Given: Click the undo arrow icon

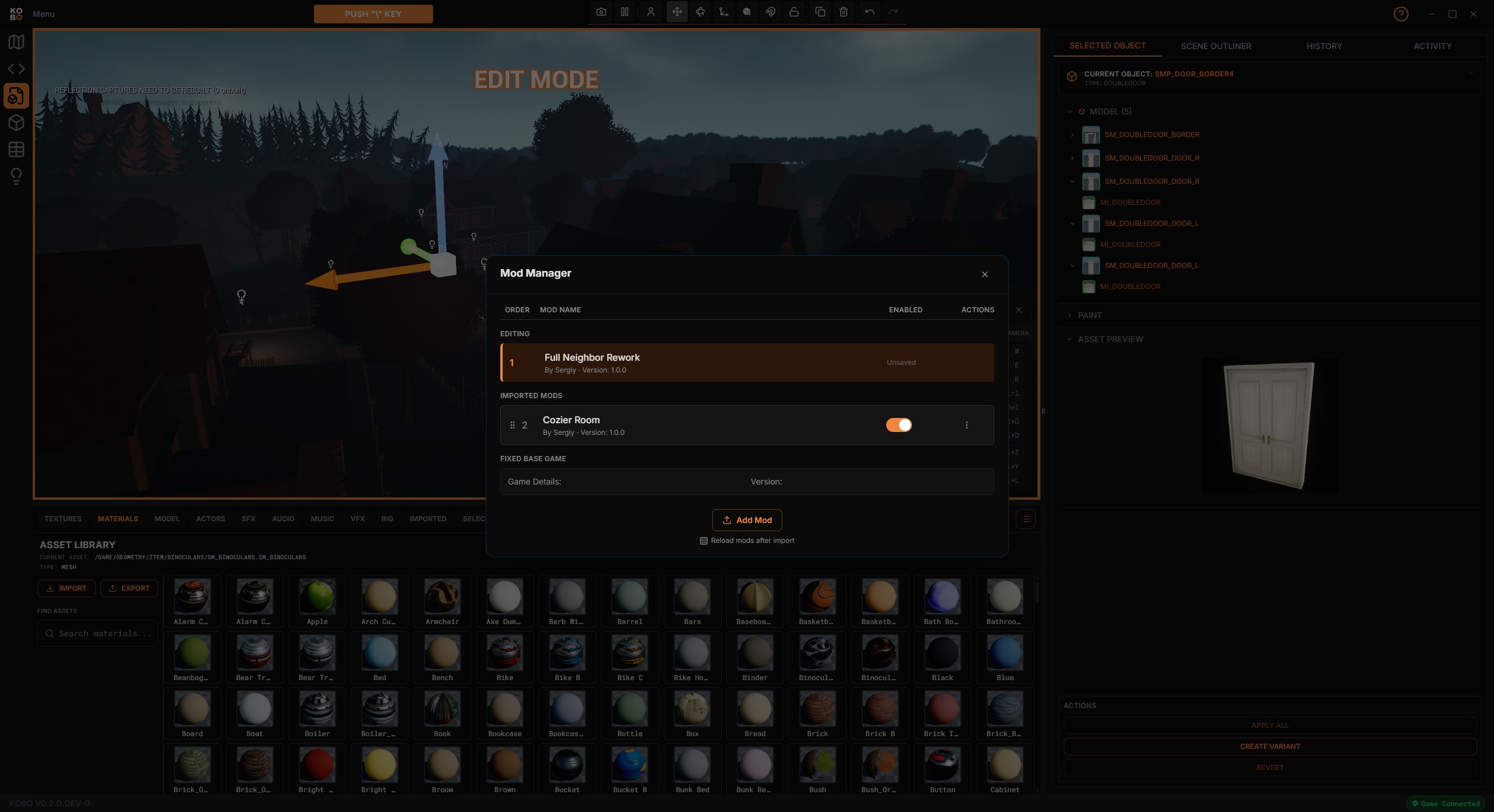Looking at the screenshot, I should click(870, 12).
